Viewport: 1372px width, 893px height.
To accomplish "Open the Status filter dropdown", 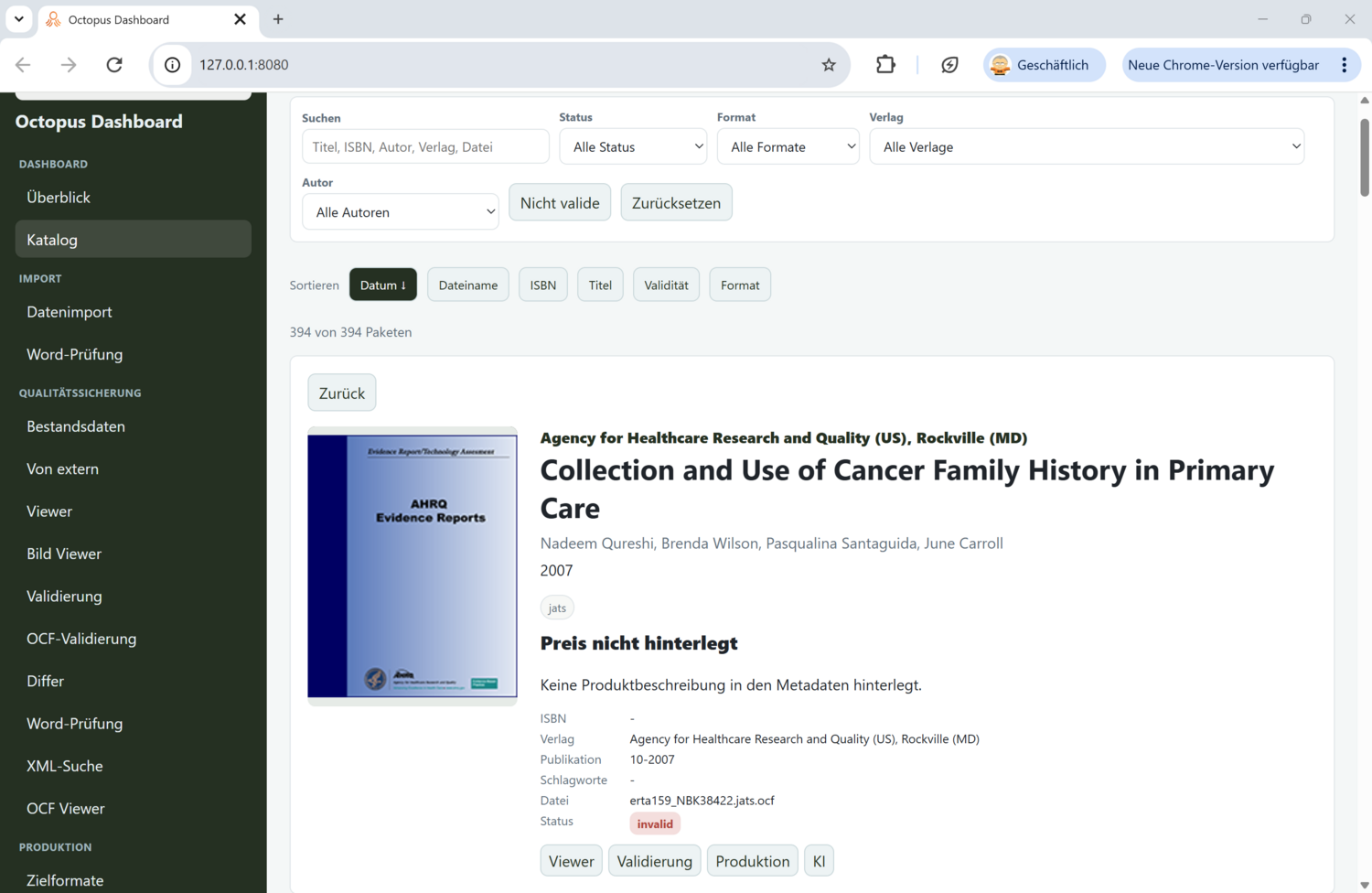I will (x=633, y=146).
